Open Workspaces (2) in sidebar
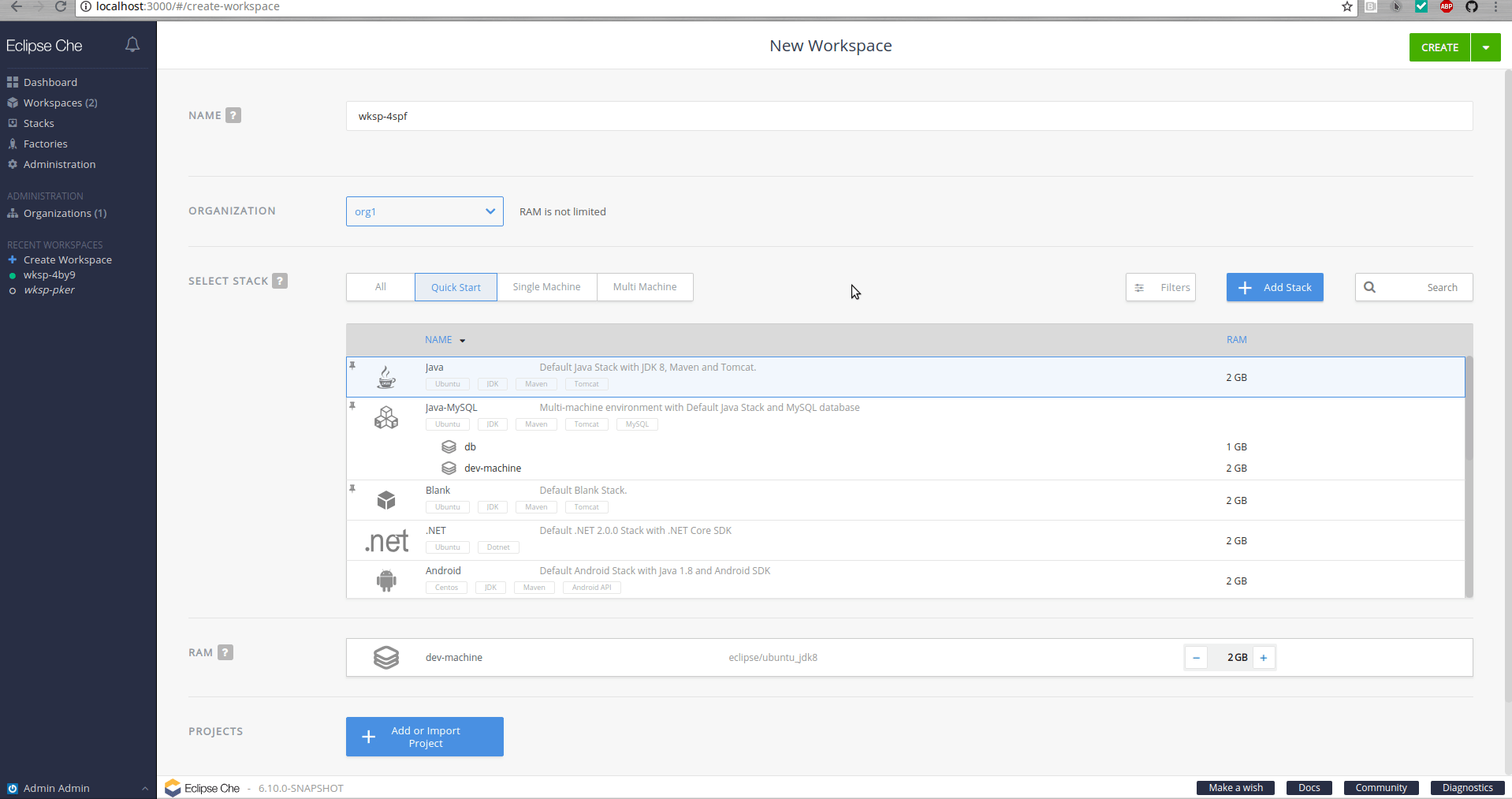This screenshot has width=1512, height=799. point(60,103)
